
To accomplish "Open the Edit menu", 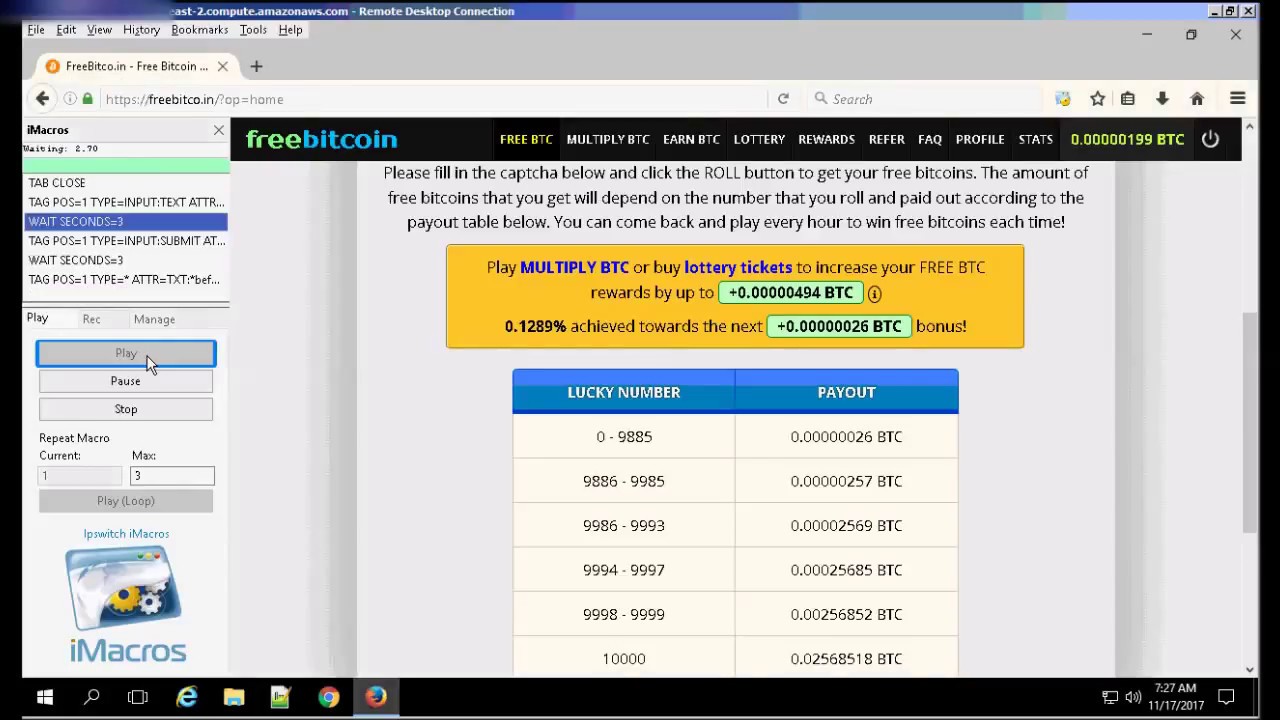I will [66, 30].
